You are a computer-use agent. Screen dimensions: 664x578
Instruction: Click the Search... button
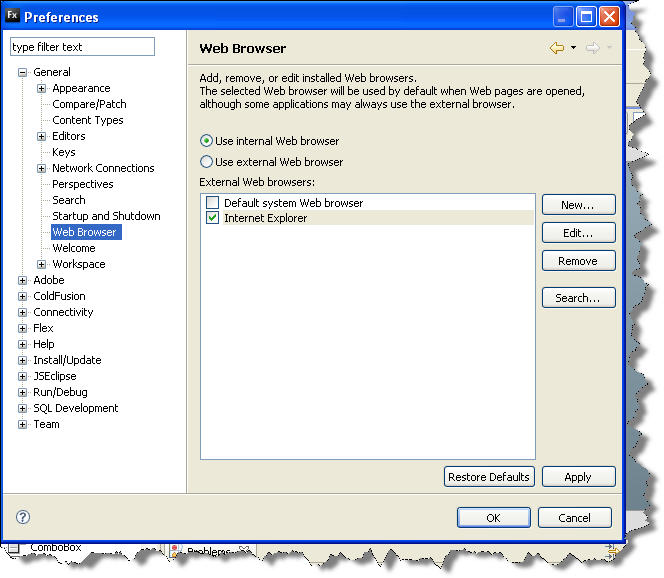pyautogui.click(x=578, y=298)
